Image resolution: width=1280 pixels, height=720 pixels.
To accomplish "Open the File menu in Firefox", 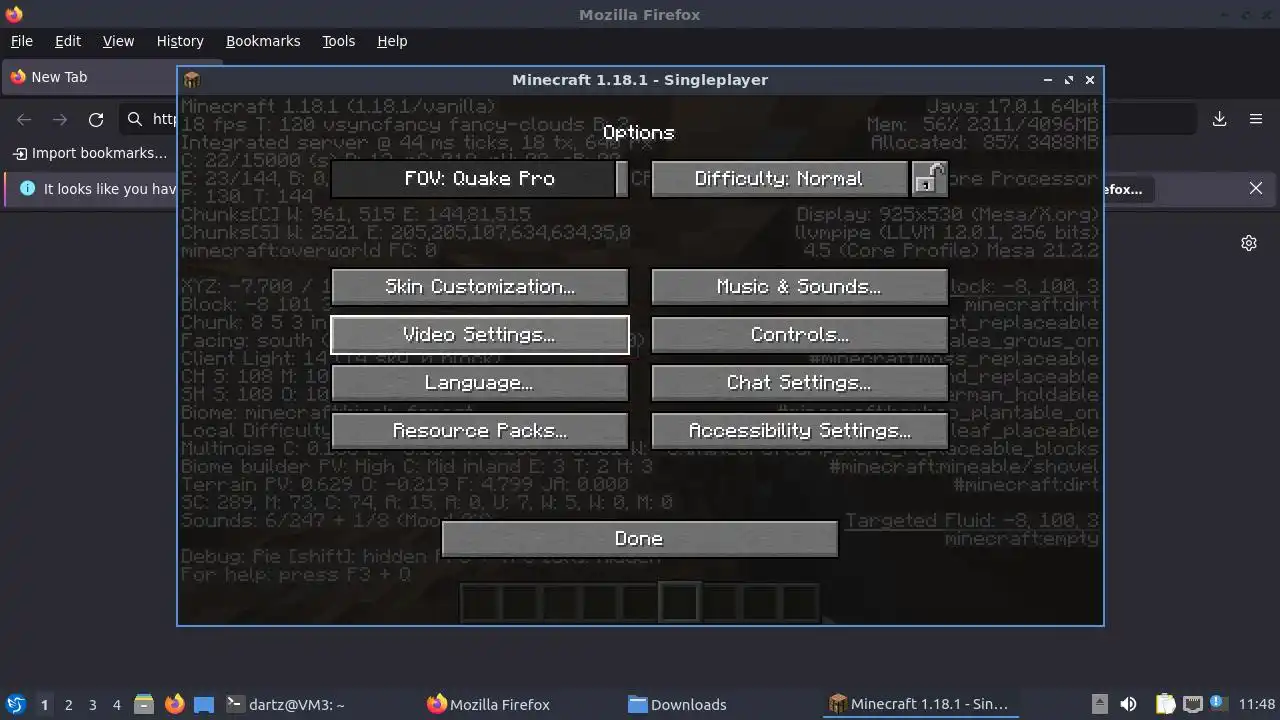I will click(21, 41).
